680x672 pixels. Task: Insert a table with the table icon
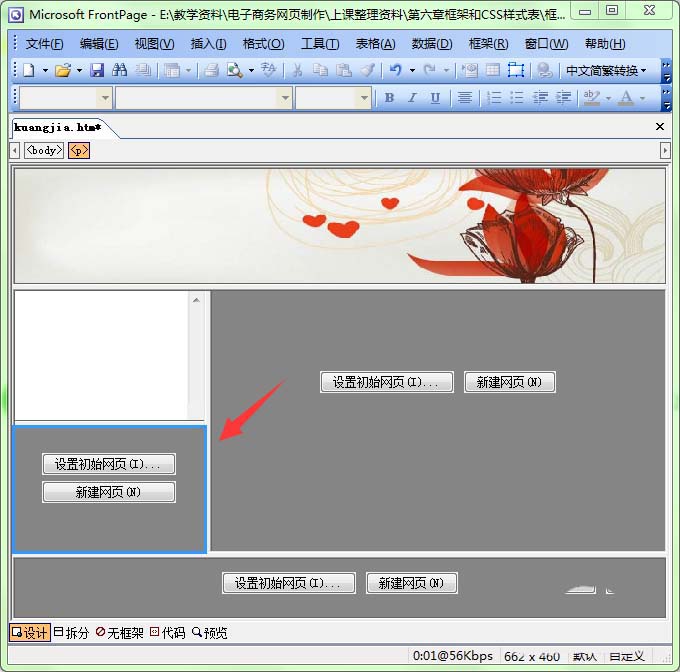tap(492, 70)
